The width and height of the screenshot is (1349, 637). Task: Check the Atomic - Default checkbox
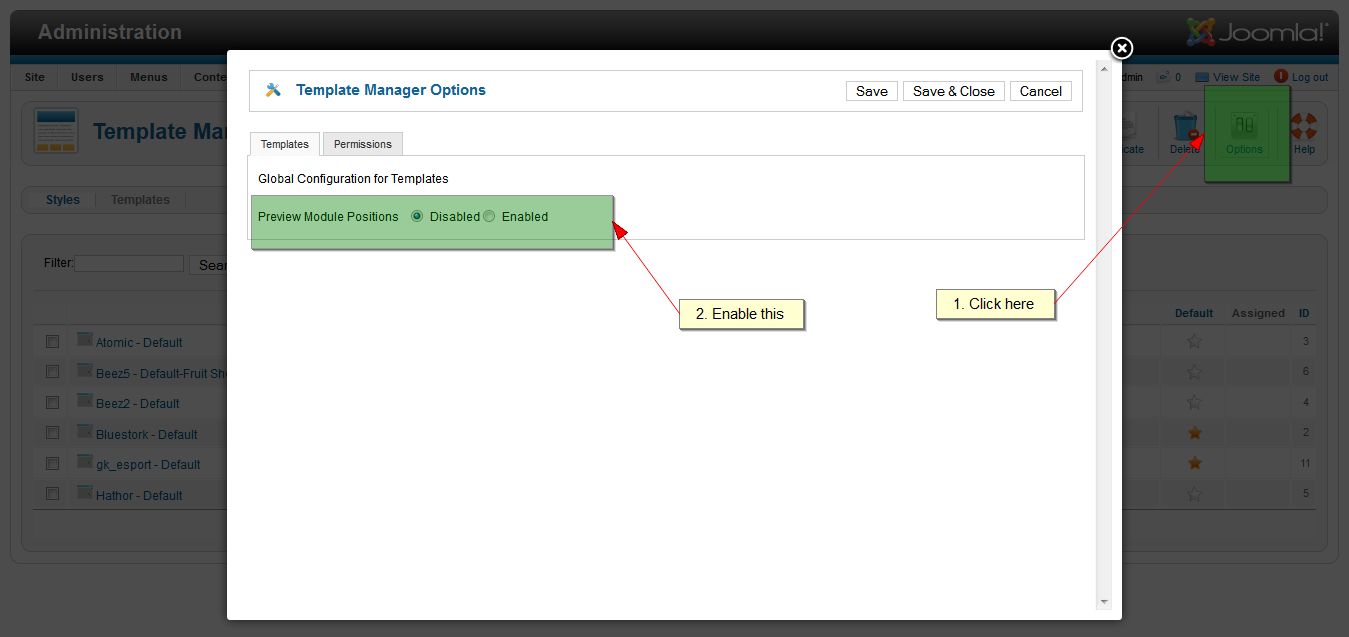[52, 342]
